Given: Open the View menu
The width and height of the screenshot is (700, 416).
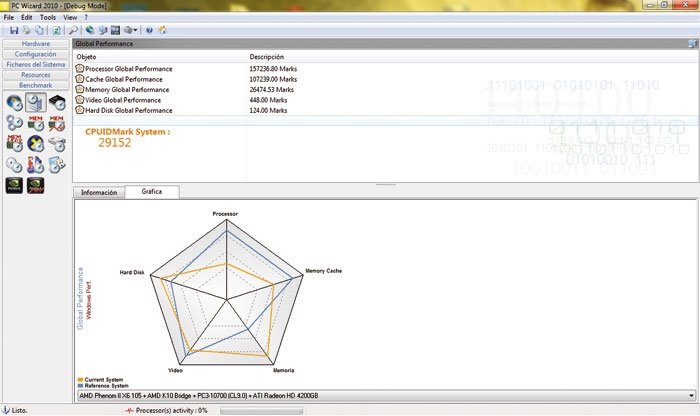Looking at the screenshot, I should coord(70,17).
